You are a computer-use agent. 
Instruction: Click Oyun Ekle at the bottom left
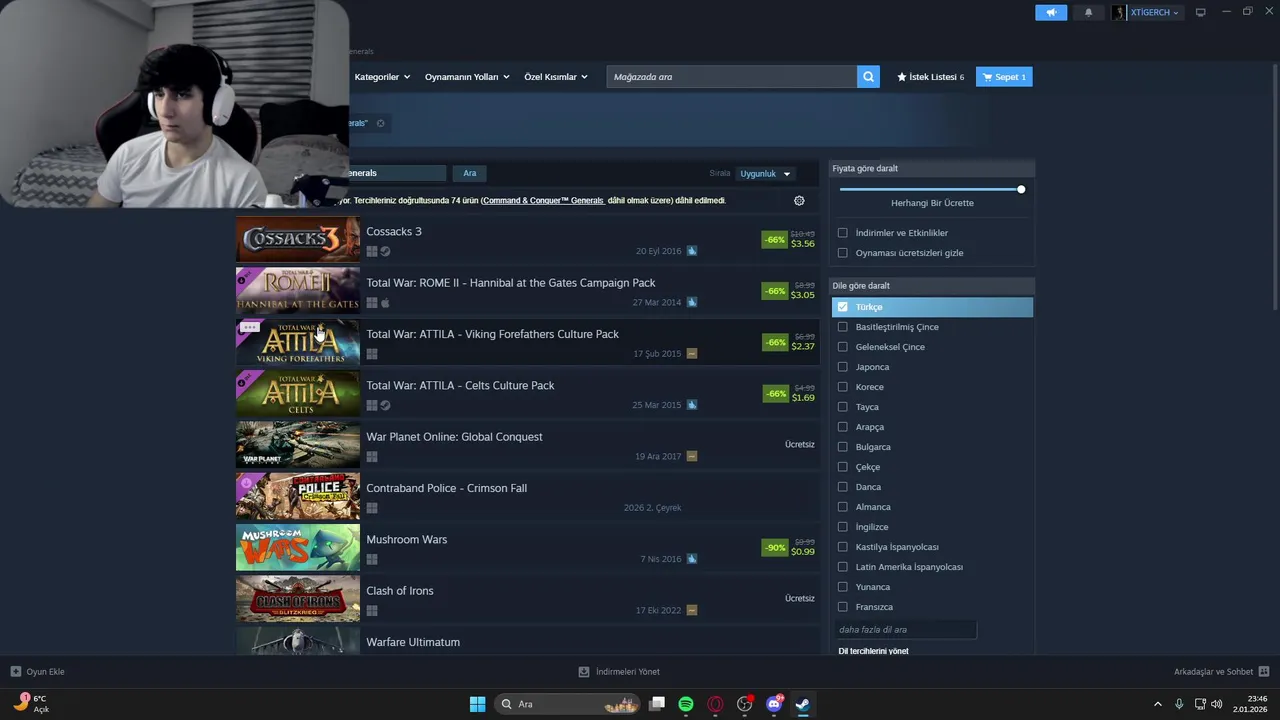coord(38,672)
